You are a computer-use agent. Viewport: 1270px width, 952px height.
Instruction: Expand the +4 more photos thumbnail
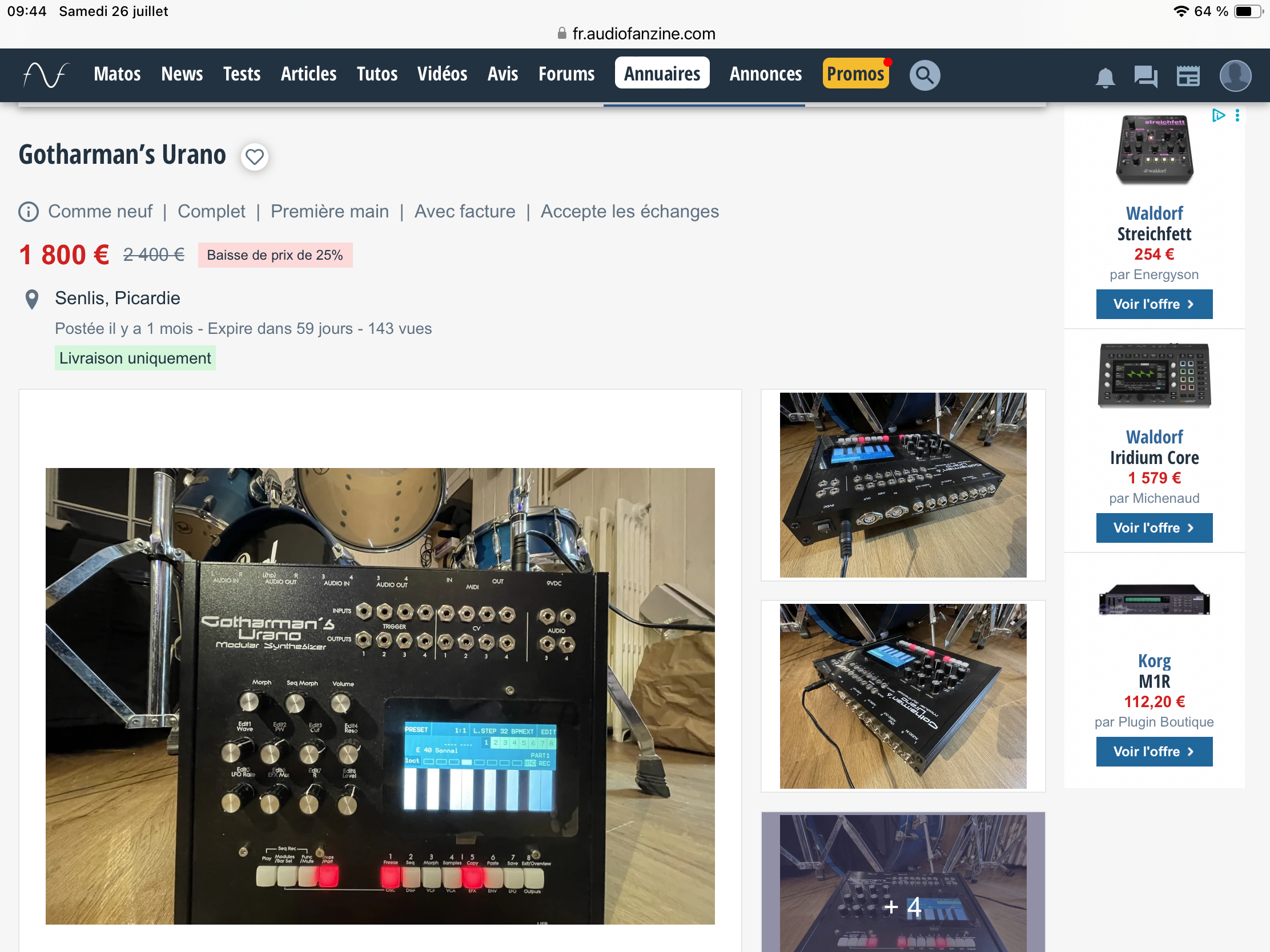coord(903,884)
